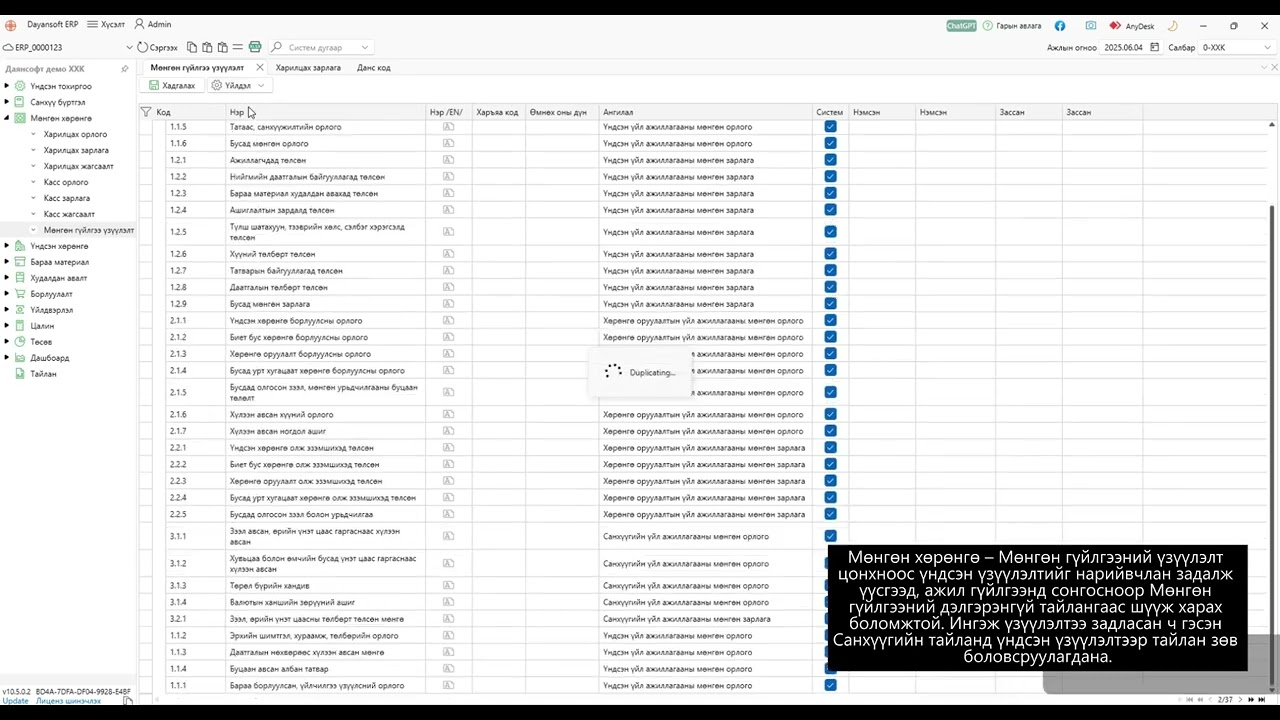Image resolution: width=1280 pixels, height=720 pixels.
Task: Click the green print icon
Action: click(x=255, y=47)
